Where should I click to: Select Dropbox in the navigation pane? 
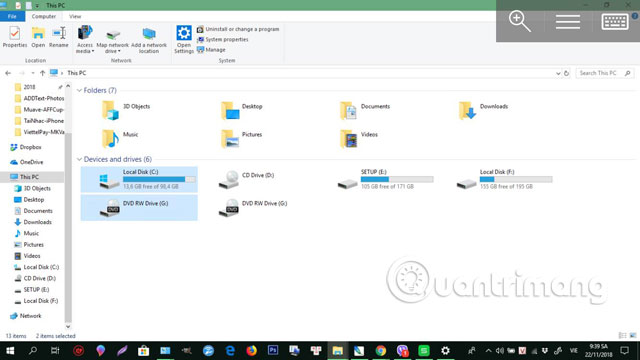point(26,147)
